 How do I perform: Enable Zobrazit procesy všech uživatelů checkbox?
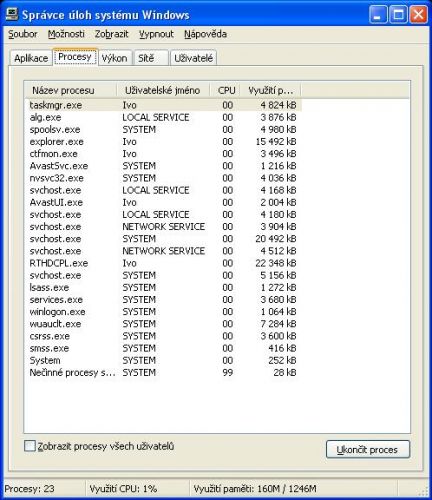tap(30, 446)
